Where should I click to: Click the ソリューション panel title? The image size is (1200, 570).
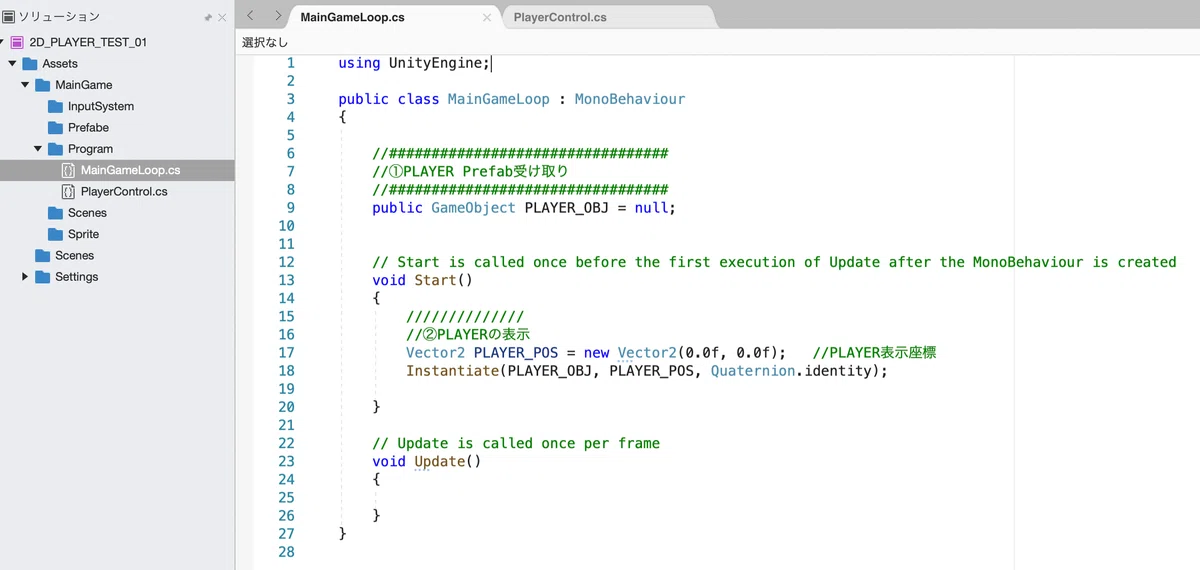coord(59,17)
